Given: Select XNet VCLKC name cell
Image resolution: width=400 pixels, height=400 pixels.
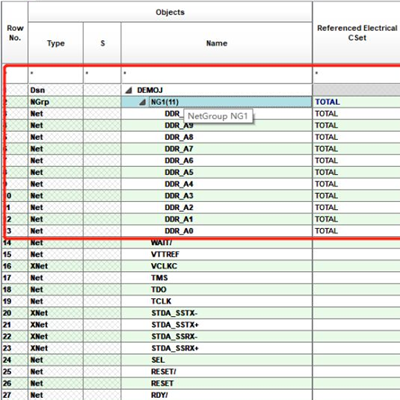Looking at the screenshot, I should click(x=217, y=266).
